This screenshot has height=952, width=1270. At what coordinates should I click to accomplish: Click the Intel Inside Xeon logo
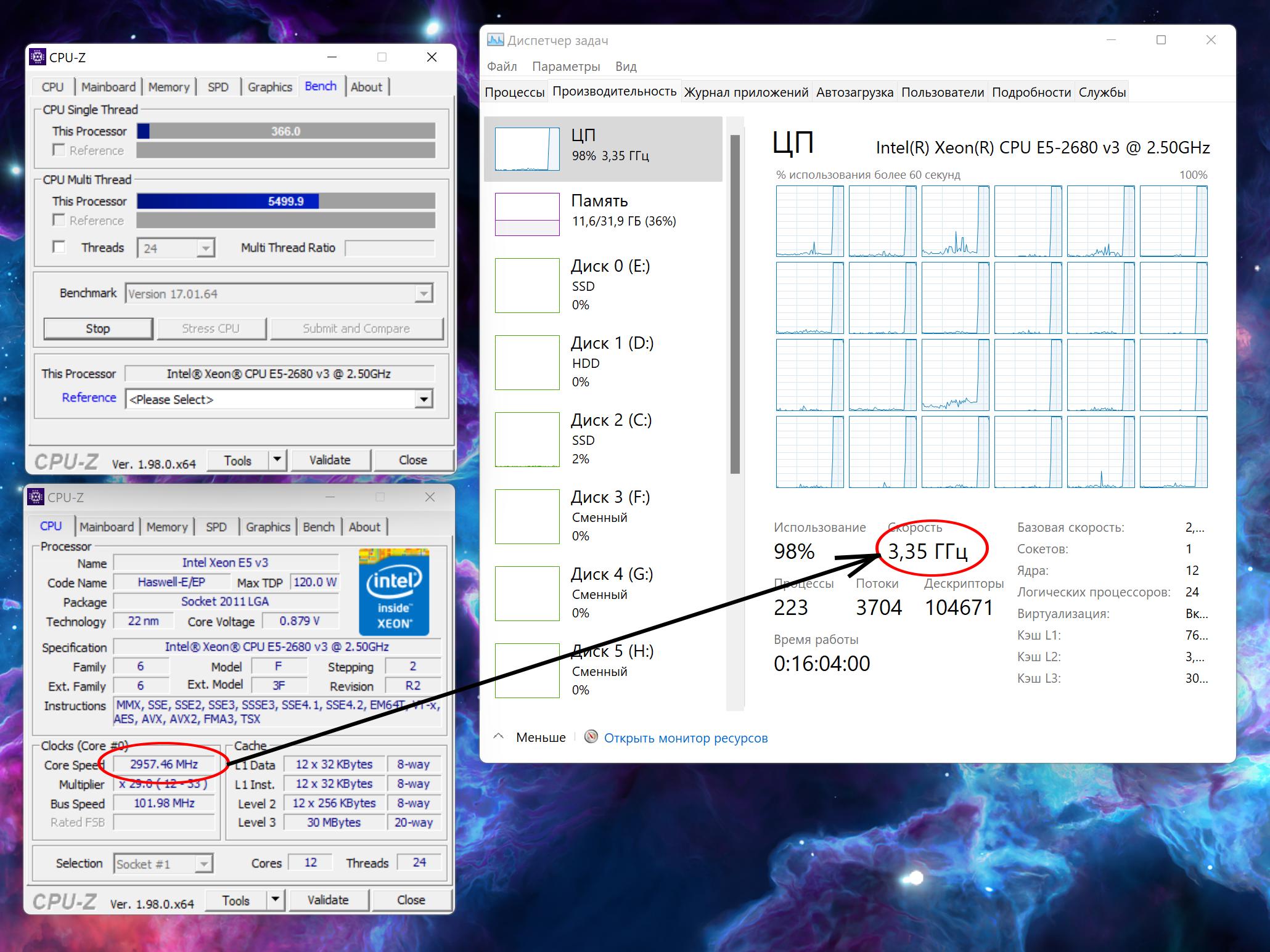click(x=394, y=592)
